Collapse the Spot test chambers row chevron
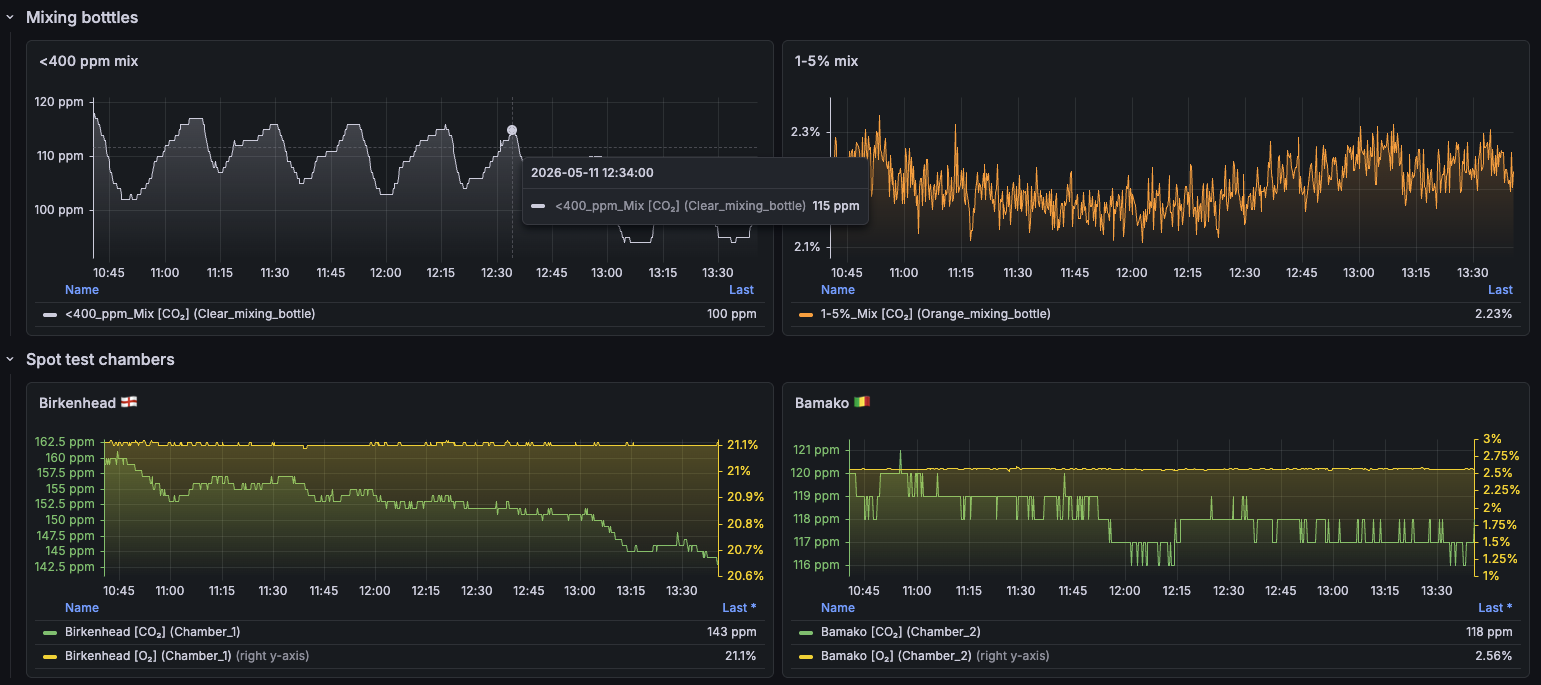1541x685 pixels. point(10,359)
